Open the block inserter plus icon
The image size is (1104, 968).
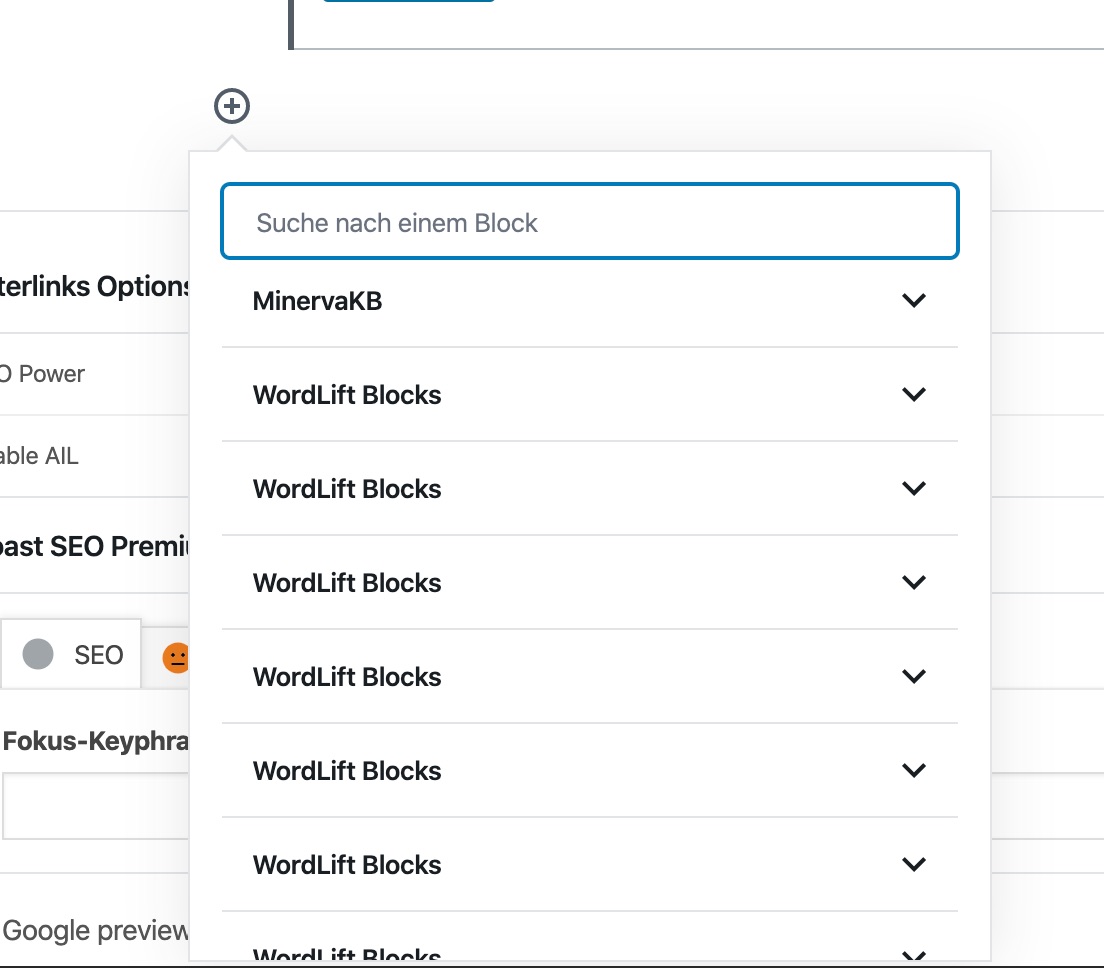[x=231, y=105]
